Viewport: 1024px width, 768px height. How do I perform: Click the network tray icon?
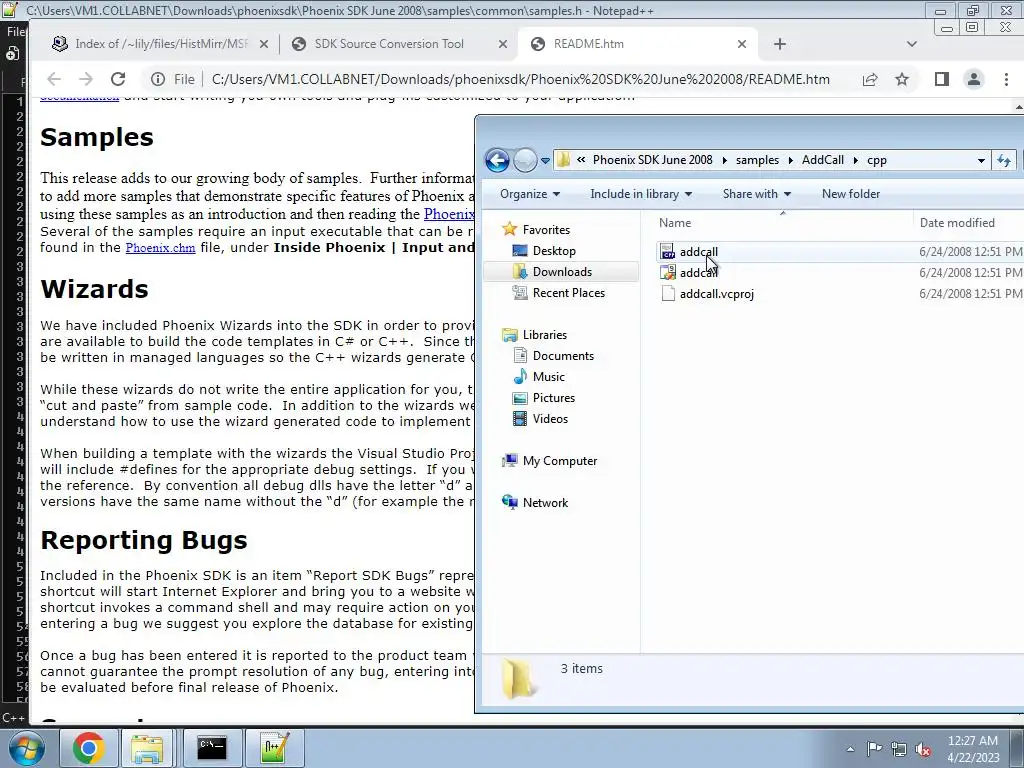coord(899,749)
